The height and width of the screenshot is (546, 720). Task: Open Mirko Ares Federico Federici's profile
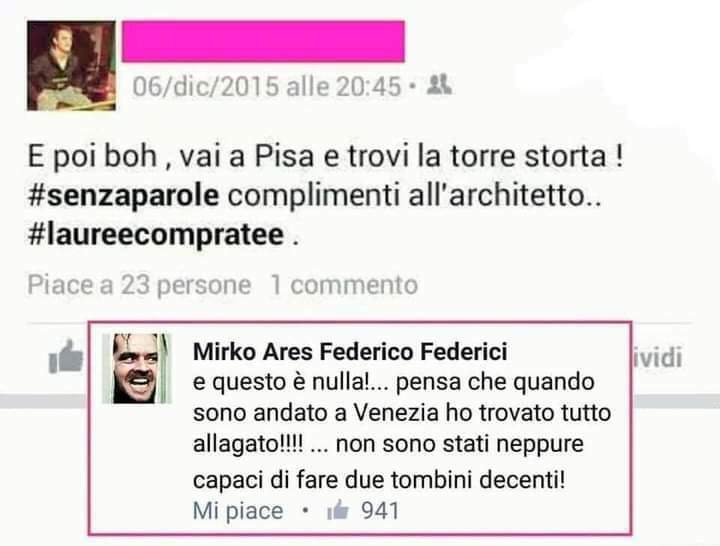[x=350, y=352]
